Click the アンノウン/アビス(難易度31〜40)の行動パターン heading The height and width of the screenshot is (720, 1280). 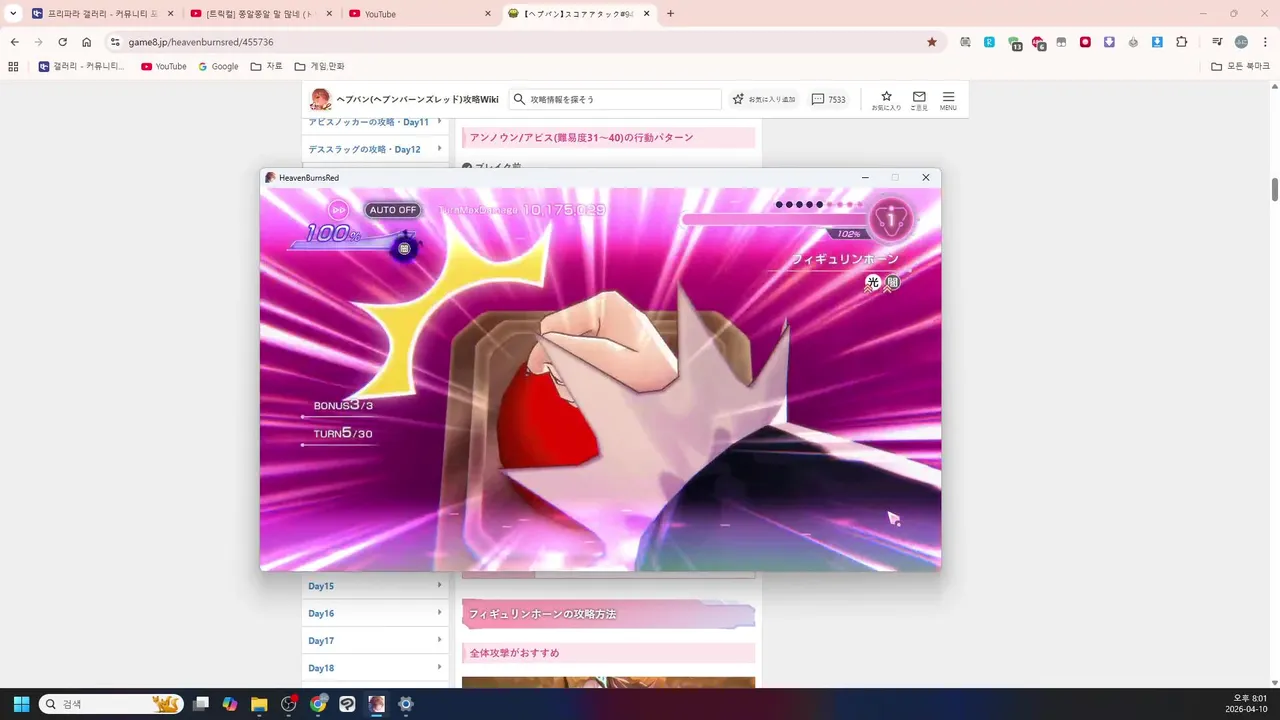(x=608, y=138)
